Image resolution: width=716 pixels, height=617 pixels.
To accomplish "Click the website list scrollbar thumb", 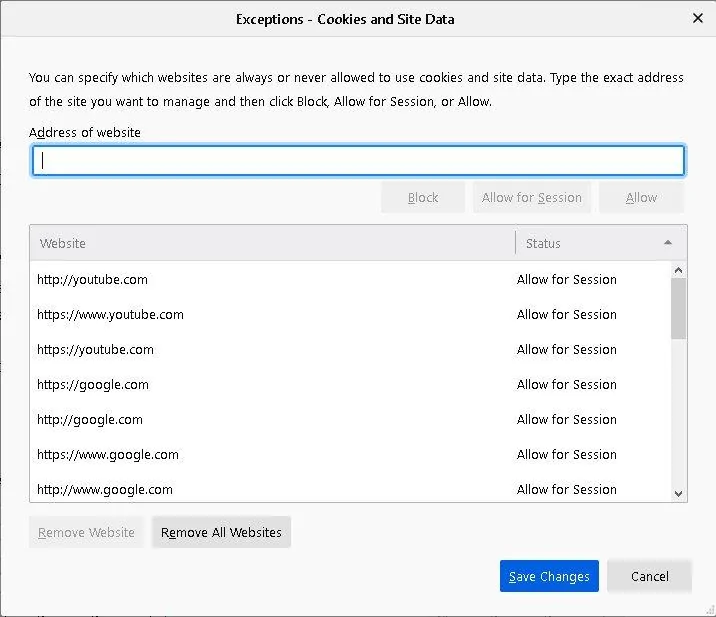I will (x=679, y=308).
